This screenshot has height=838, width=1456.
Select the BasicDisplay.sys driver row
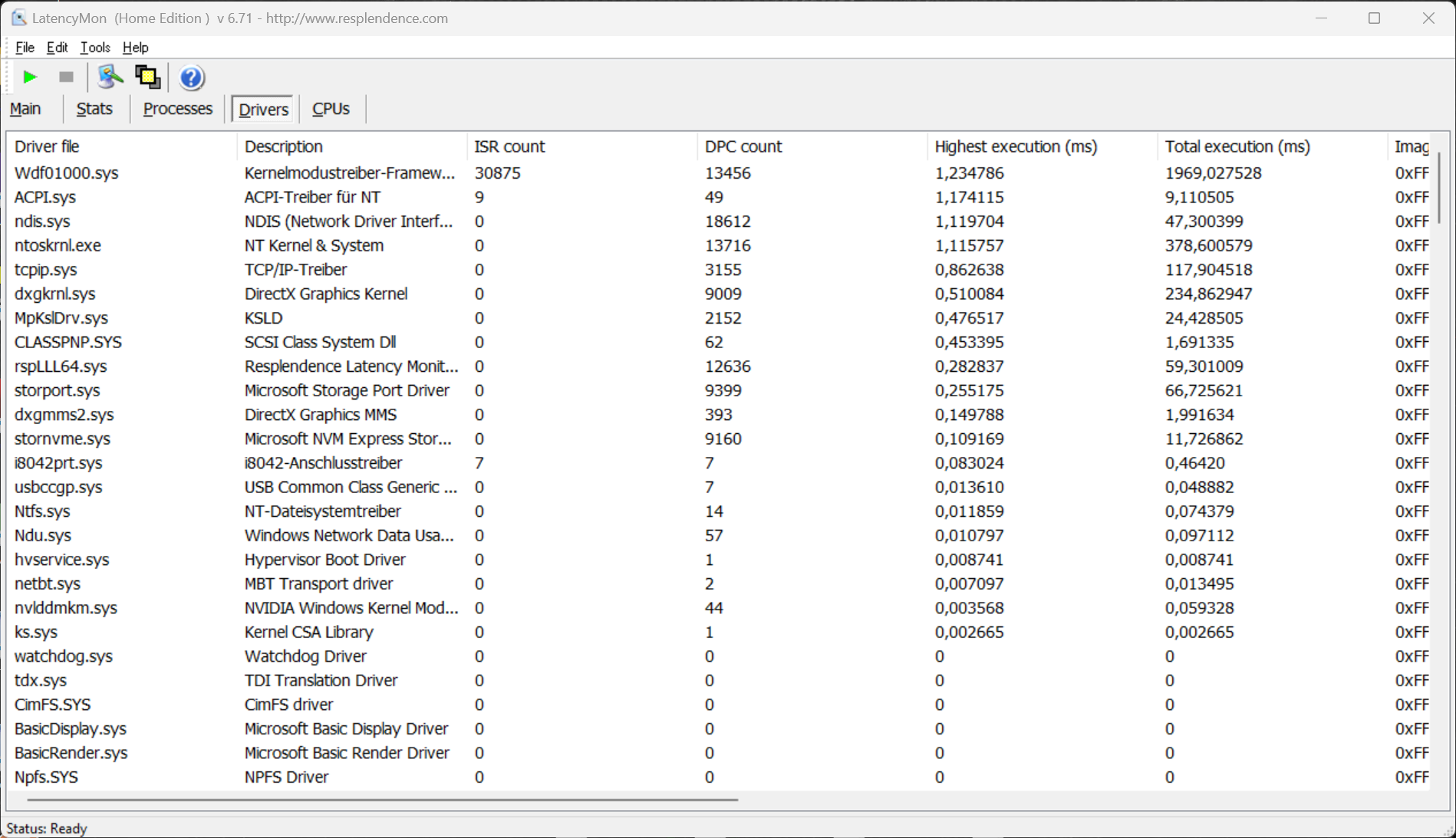(718, 728)
